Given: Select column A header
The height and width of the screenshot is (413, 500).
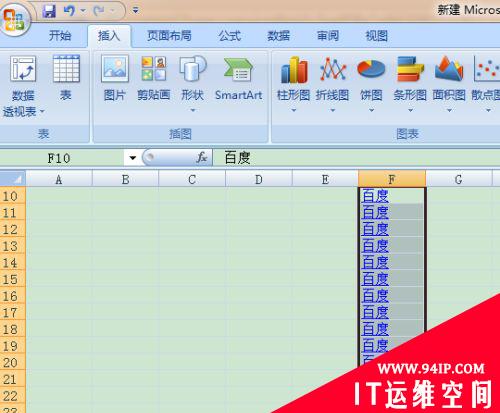Looking at the screenshot, I should click(x=59, y=179).
